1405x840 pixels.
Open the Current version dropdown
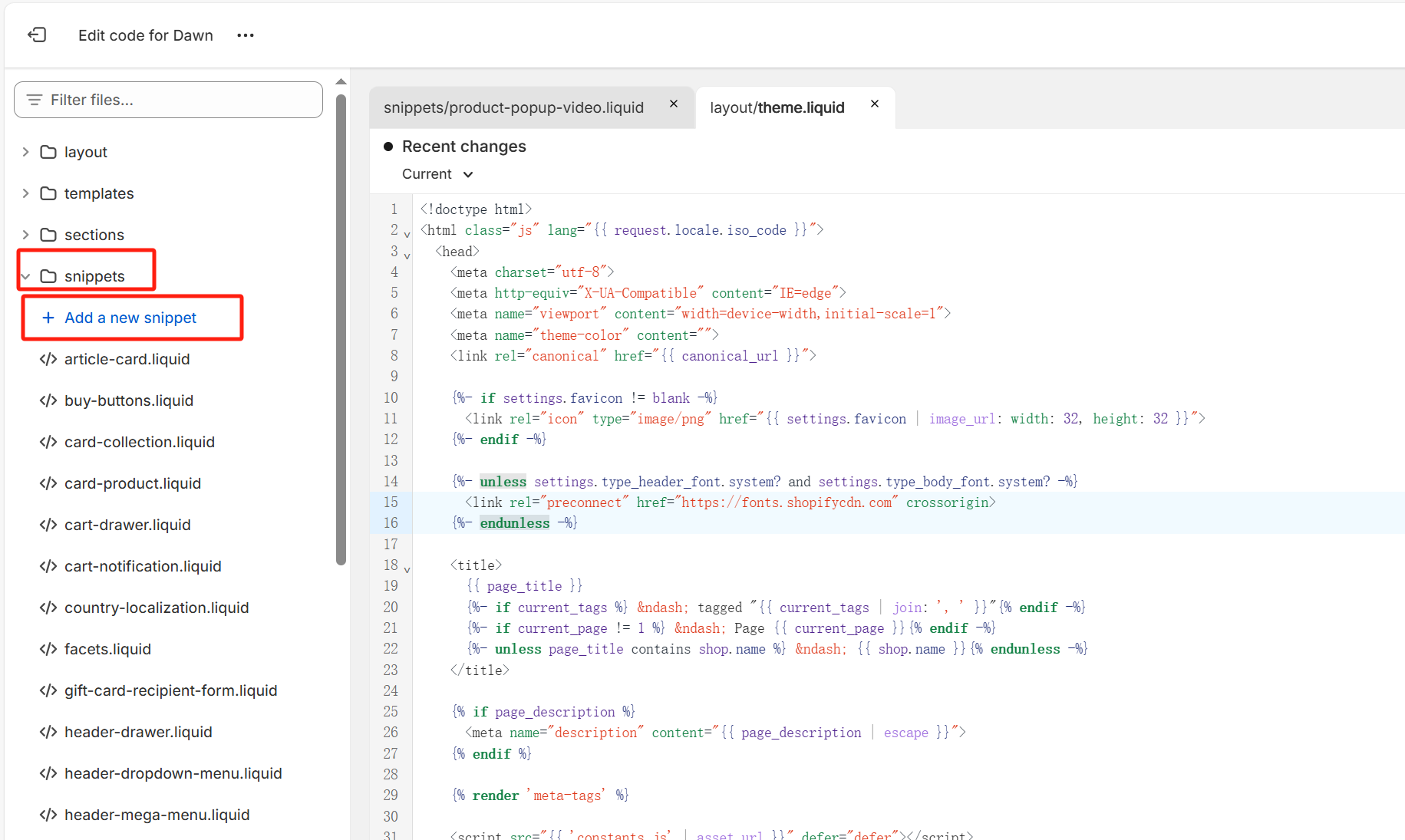pos(437,174)
